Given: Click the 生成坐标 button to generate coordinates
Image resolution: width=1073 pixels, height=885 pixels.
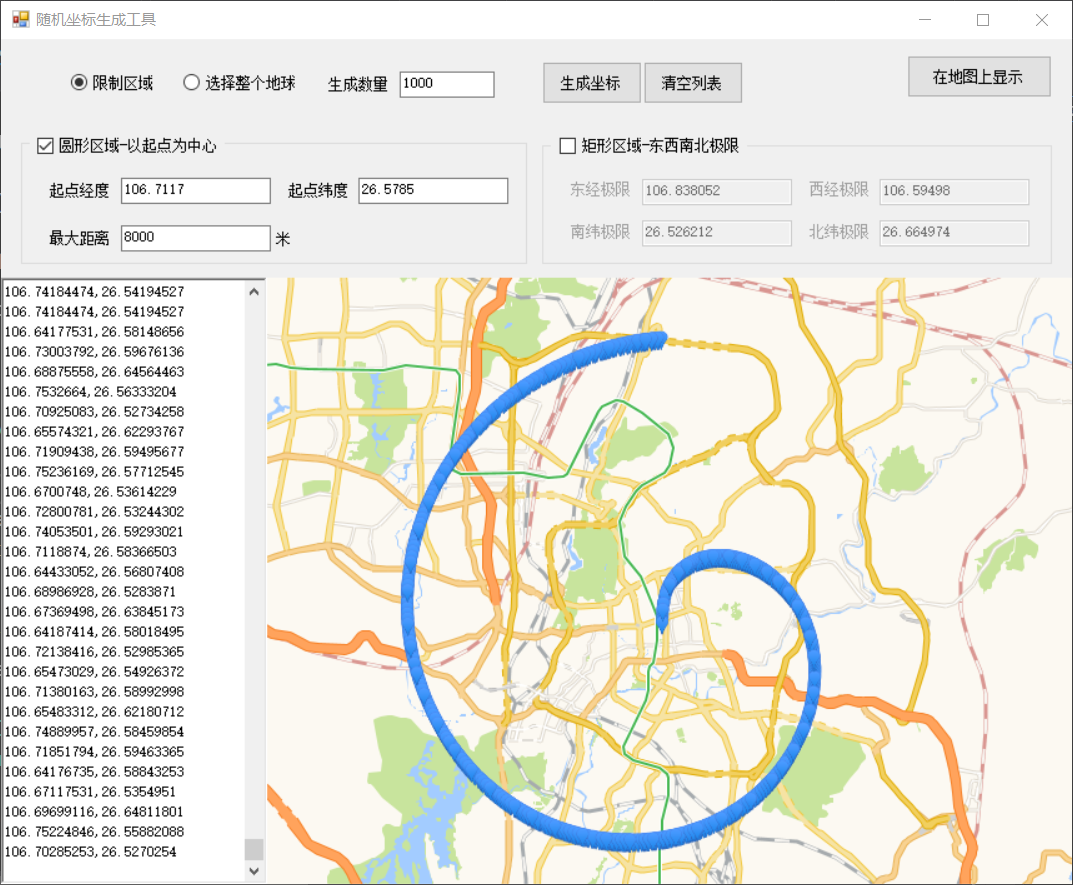Looking at the screenshot, I should pos(591,83).
